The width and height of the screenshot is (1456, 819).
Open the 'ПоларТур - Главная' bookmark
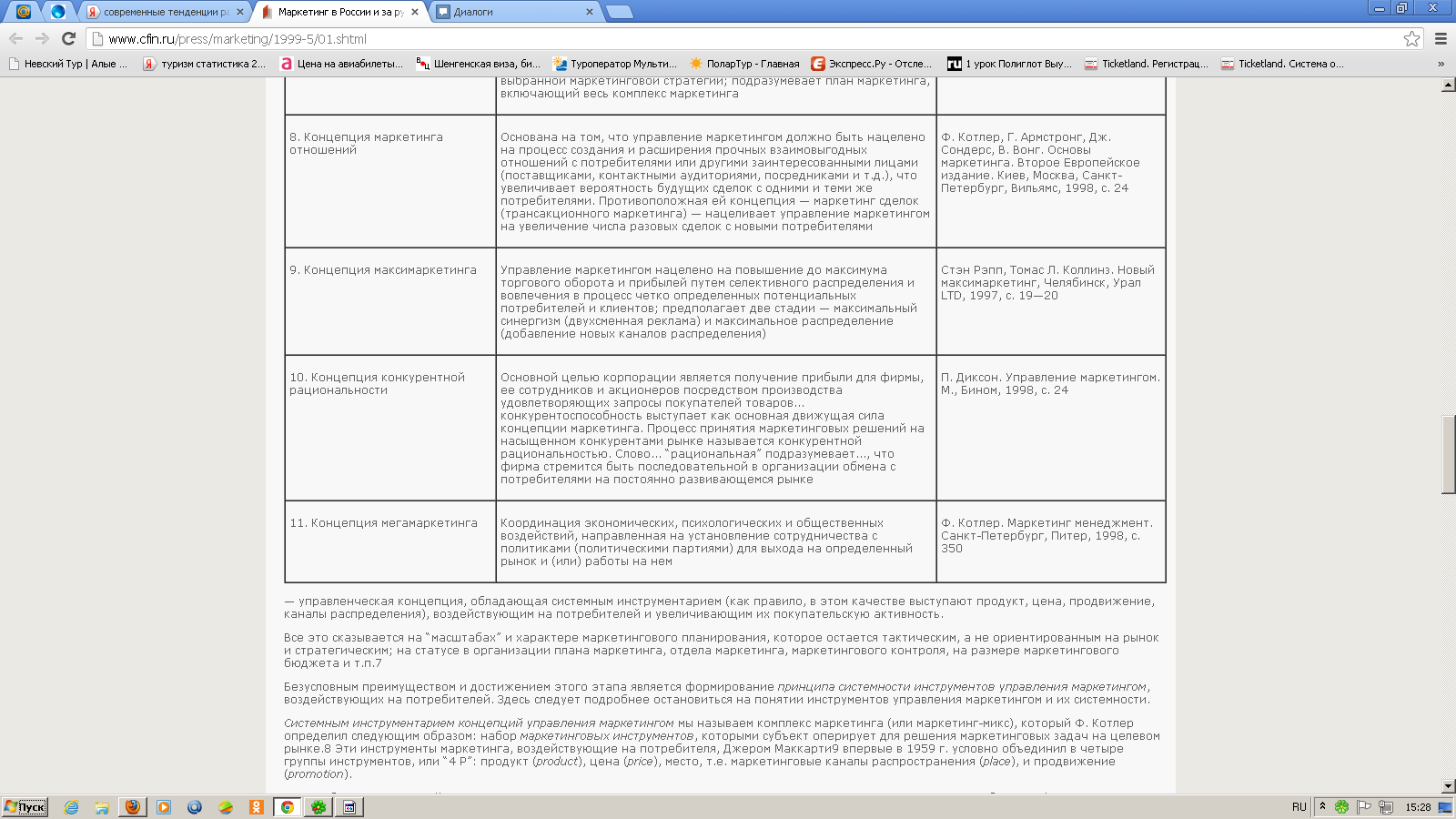(x=744, y=64)
